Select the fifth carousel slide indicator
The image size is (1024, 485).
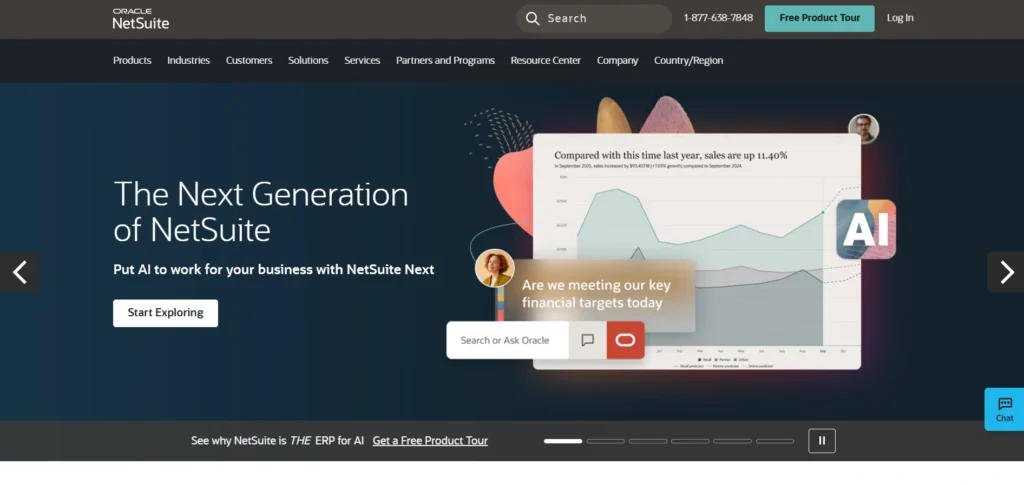(732, 441)
